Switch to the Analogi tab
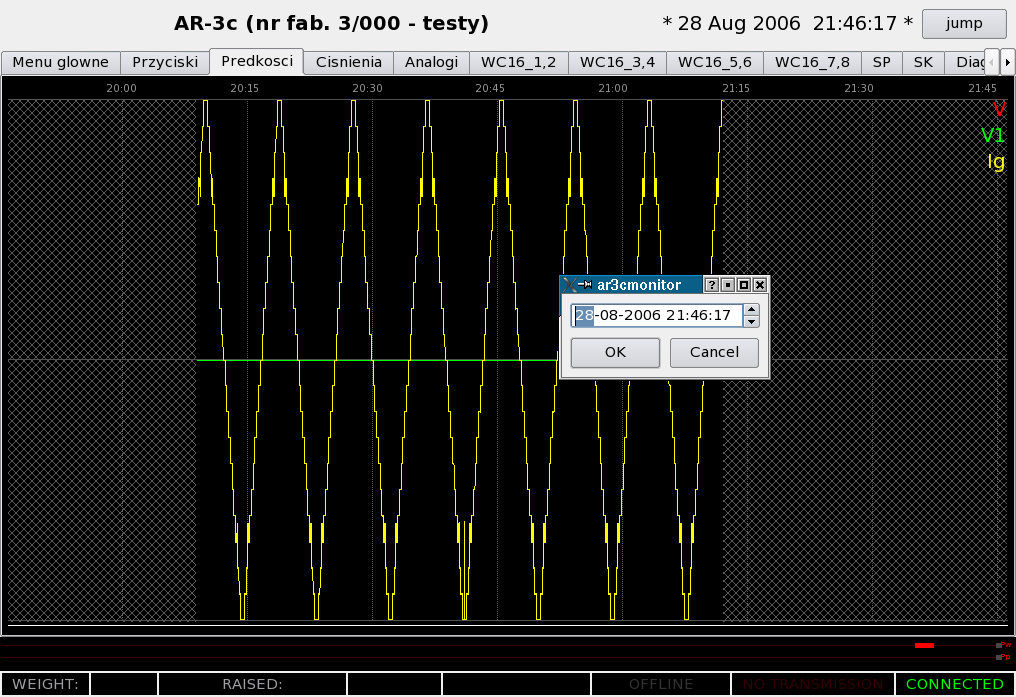Screen dimensions: 1016x697 click(432, 62)
